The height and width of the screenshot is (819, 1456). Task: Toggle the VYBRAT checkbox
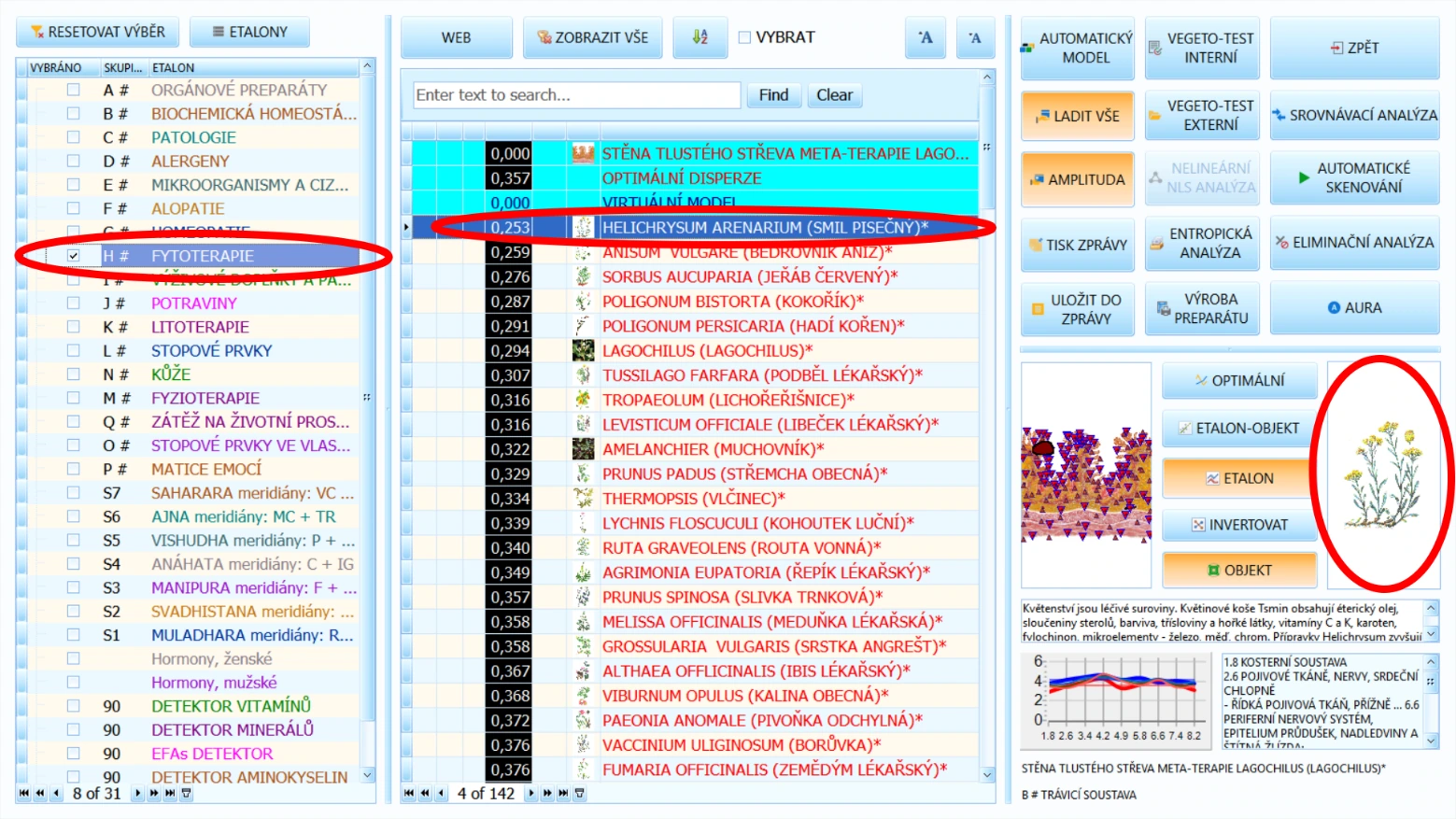click(x=744, y=37)
